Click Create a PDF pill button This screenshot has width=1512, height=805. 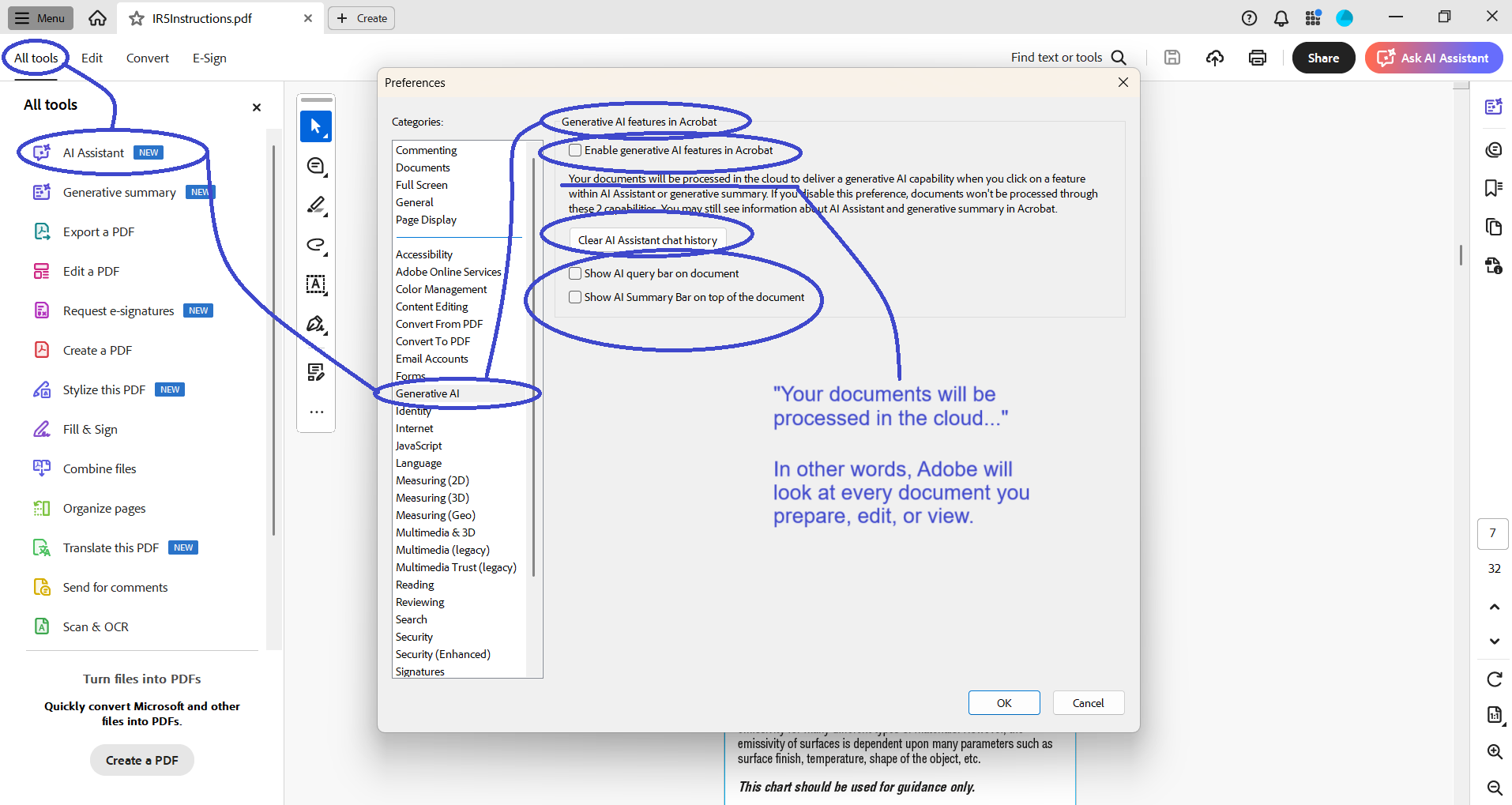[142, 760]
